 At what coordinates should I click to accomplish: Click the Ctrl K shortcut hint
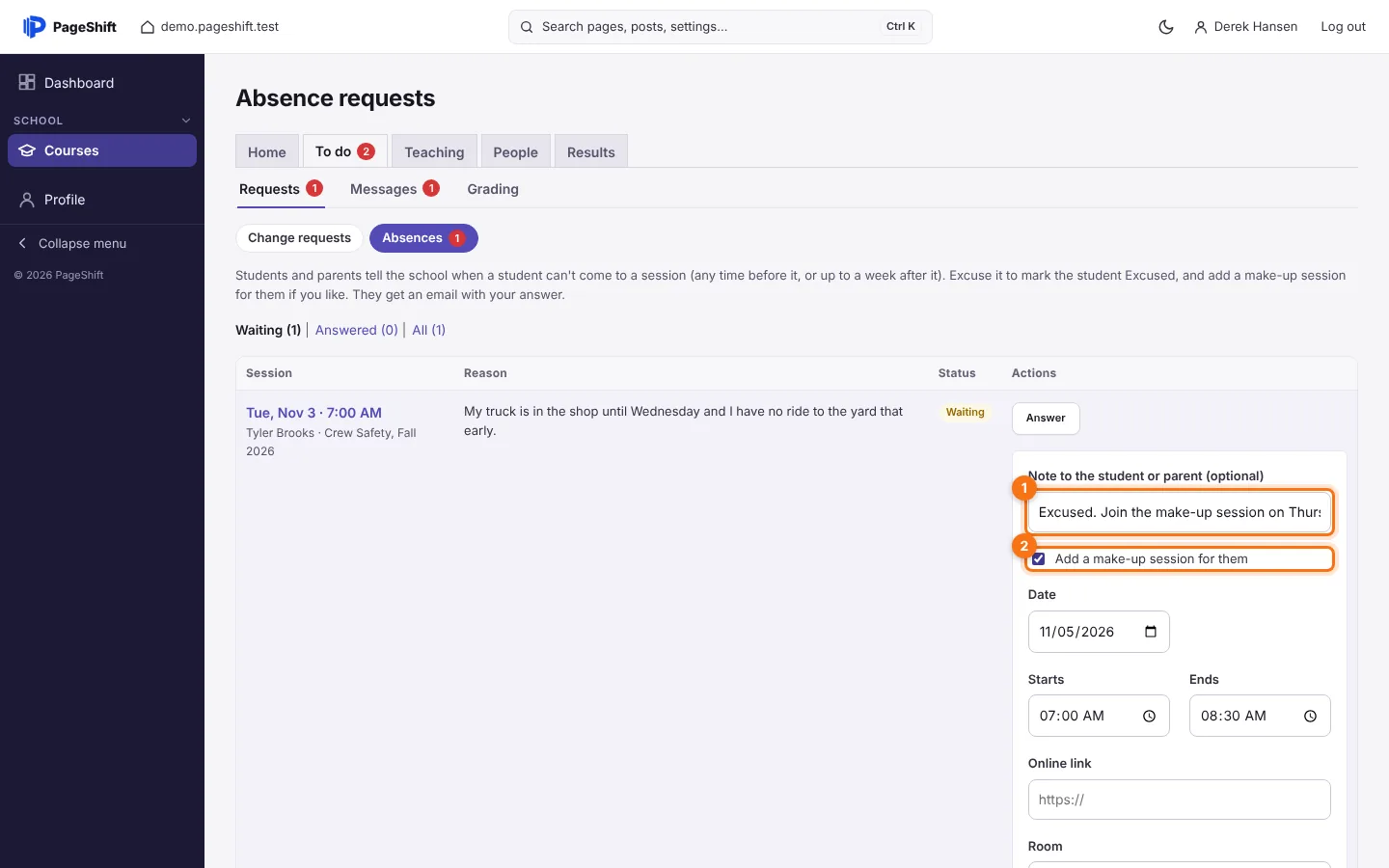(x=901, y=27)
